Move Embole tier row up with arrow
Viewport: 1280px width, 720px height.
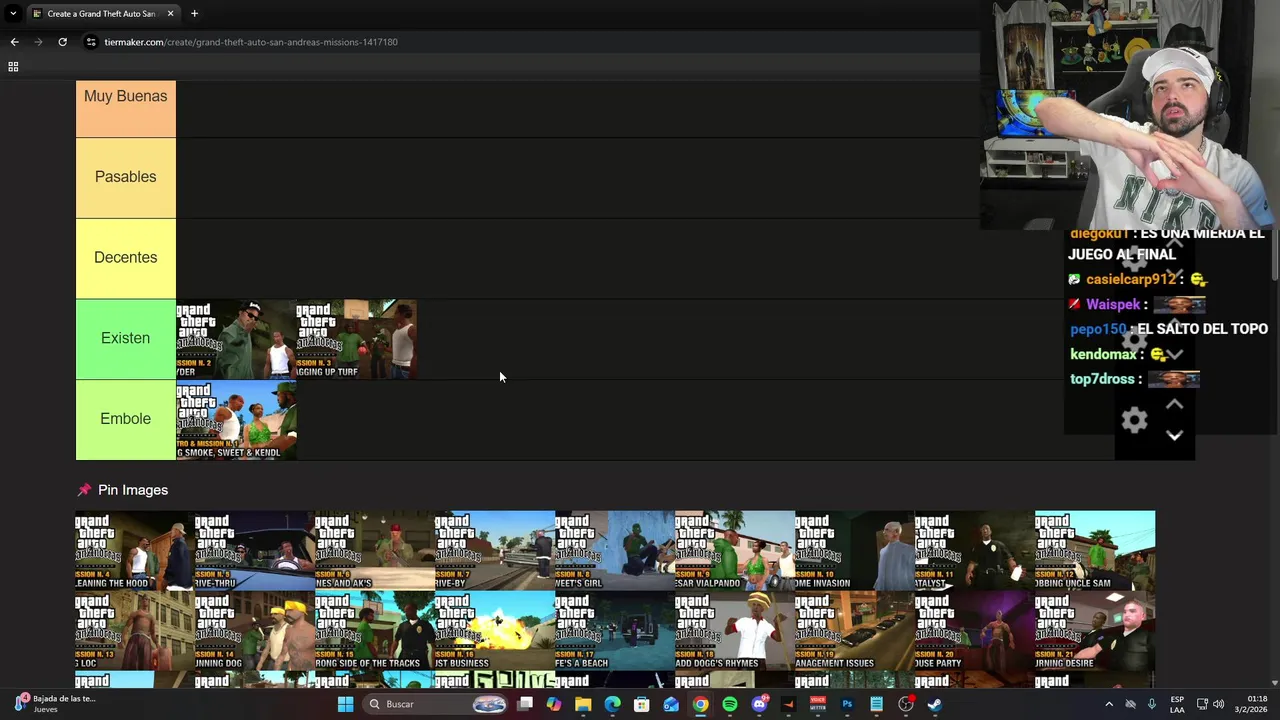[1174, 405]
